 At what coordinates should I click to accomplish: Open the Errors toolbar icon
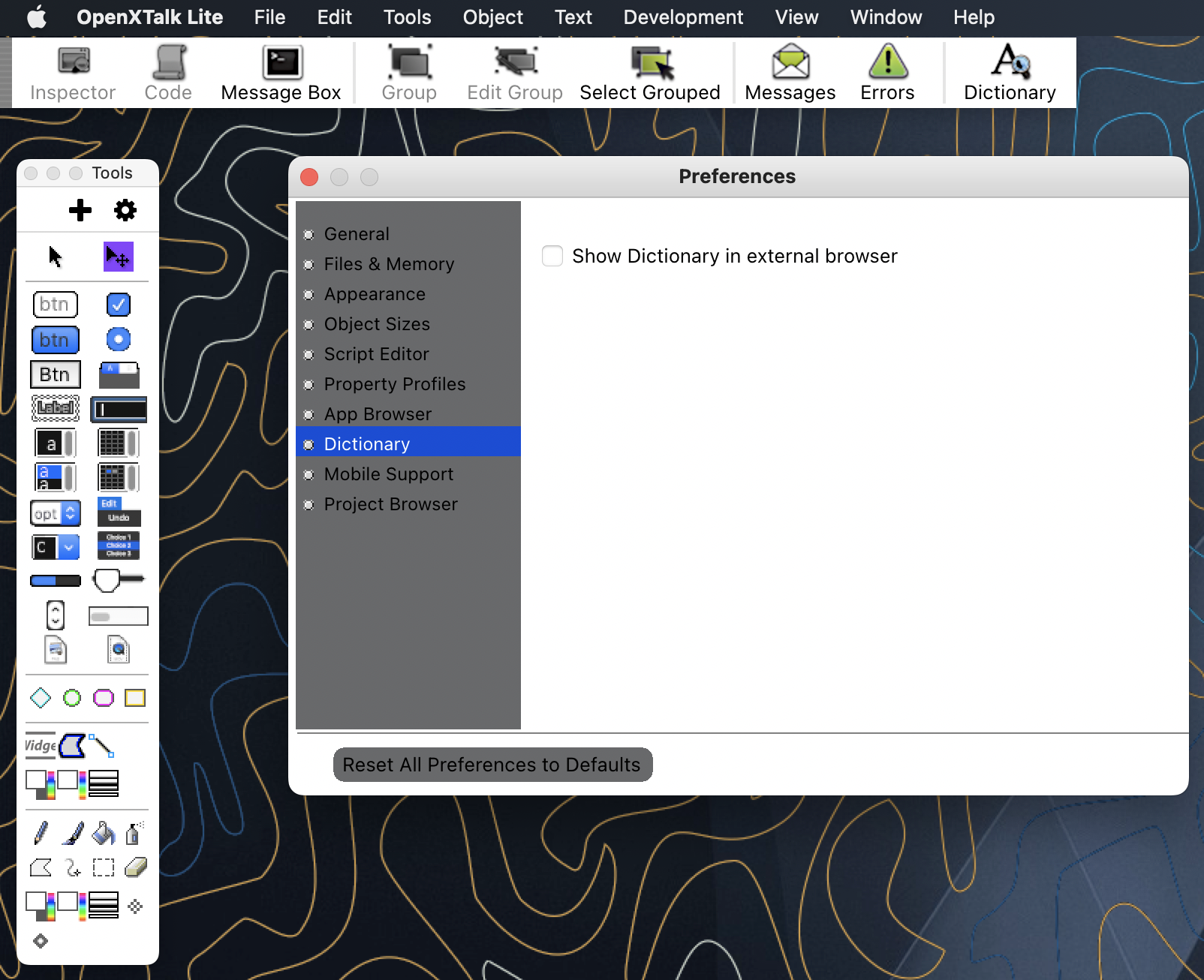point(887,74)
